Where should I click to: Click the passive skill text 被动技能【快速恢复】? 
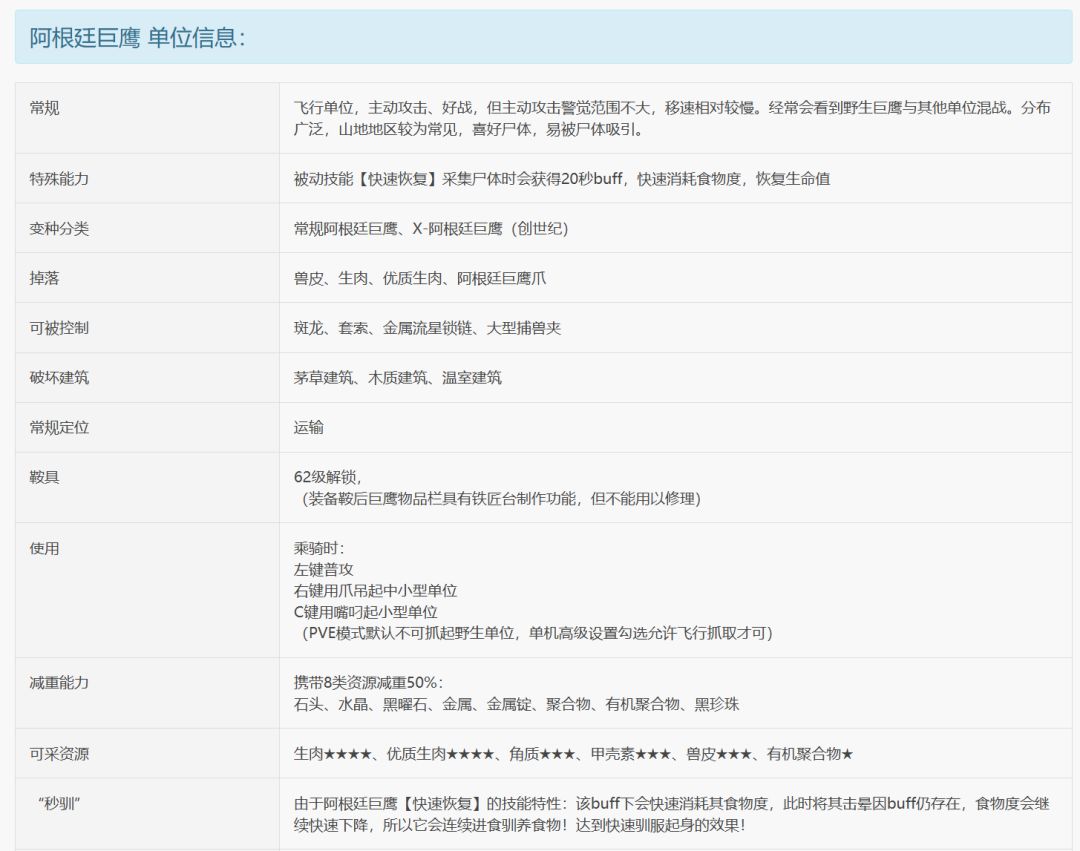(367, 179)
